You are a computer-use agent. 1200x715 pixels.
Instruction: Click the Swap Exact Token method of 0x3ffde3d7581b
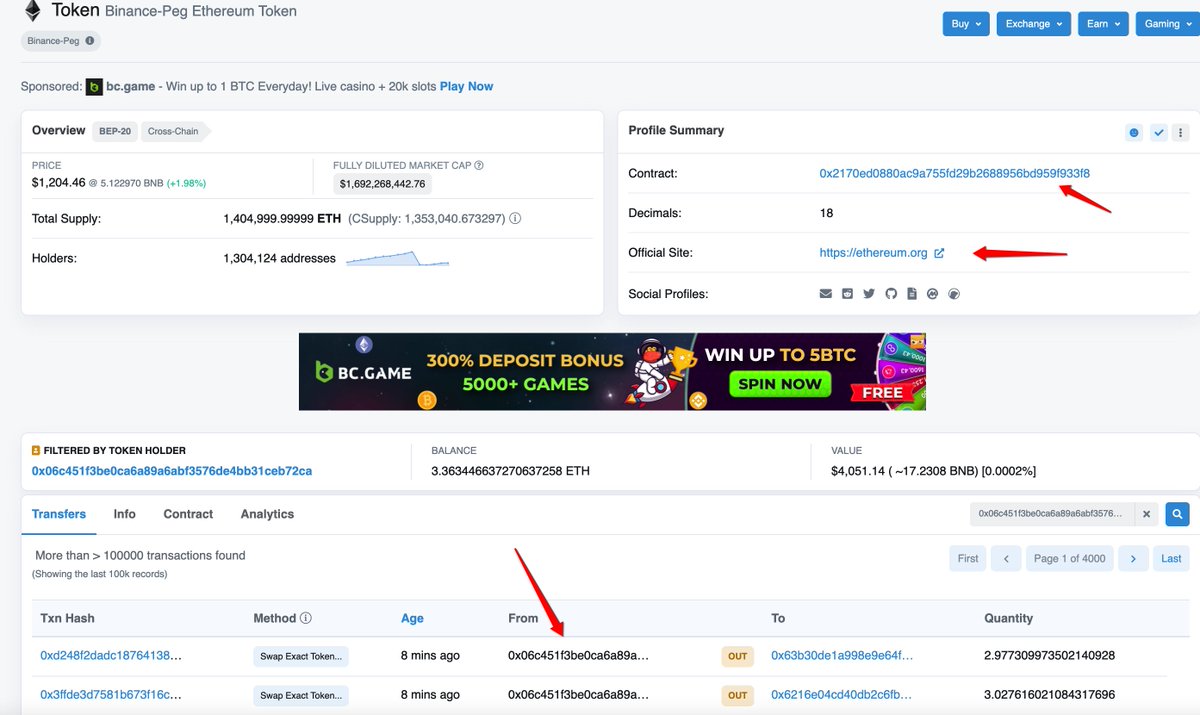[x=301, y=695]
